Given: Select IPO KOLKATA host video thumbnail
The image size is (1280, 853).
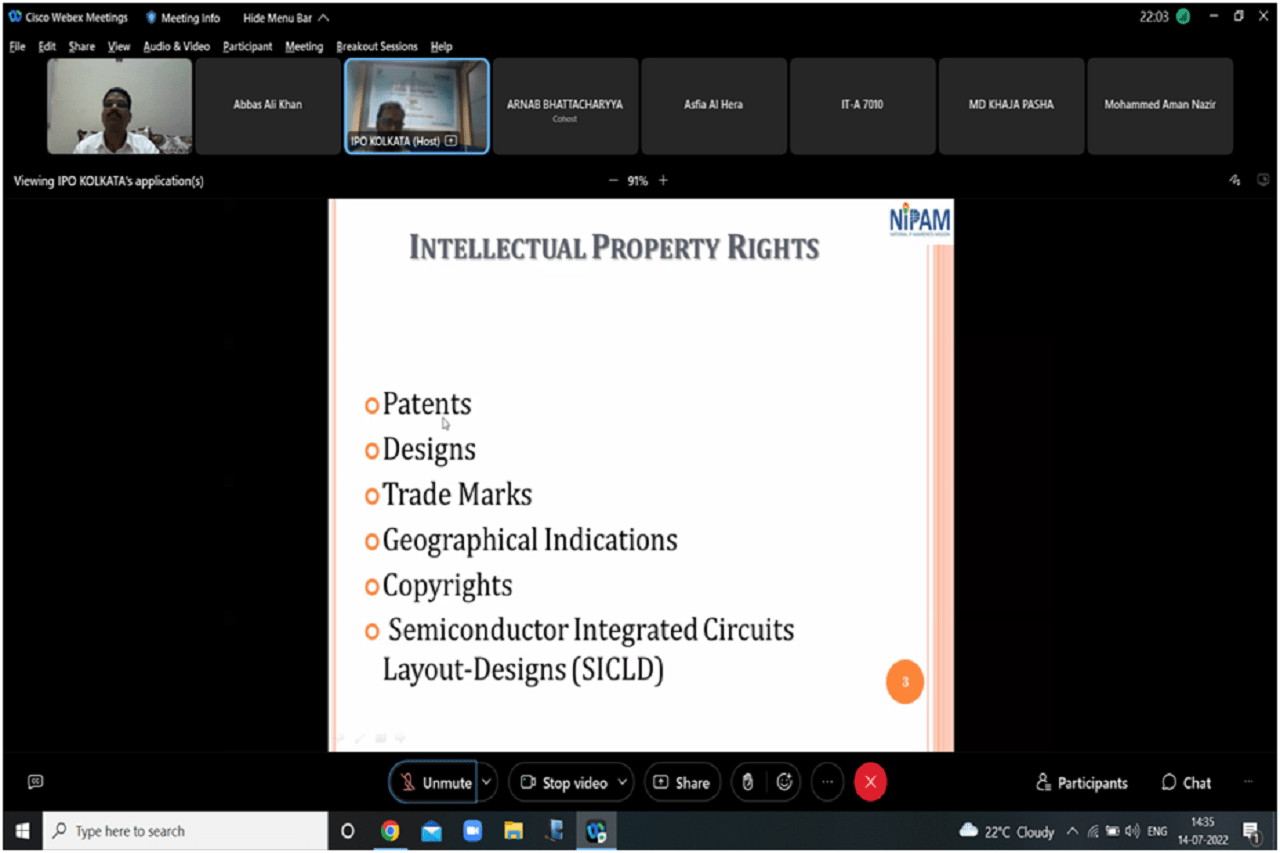Looking at the screenshot, I should click(x=417, y=105).
